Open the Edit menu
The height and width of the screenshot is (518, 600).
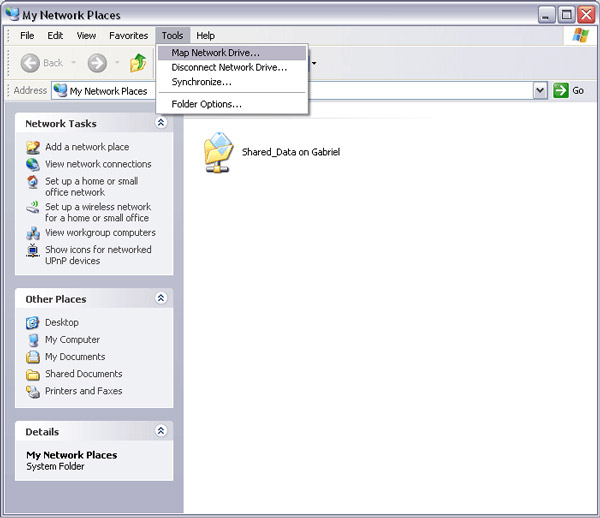click(55, 36)
